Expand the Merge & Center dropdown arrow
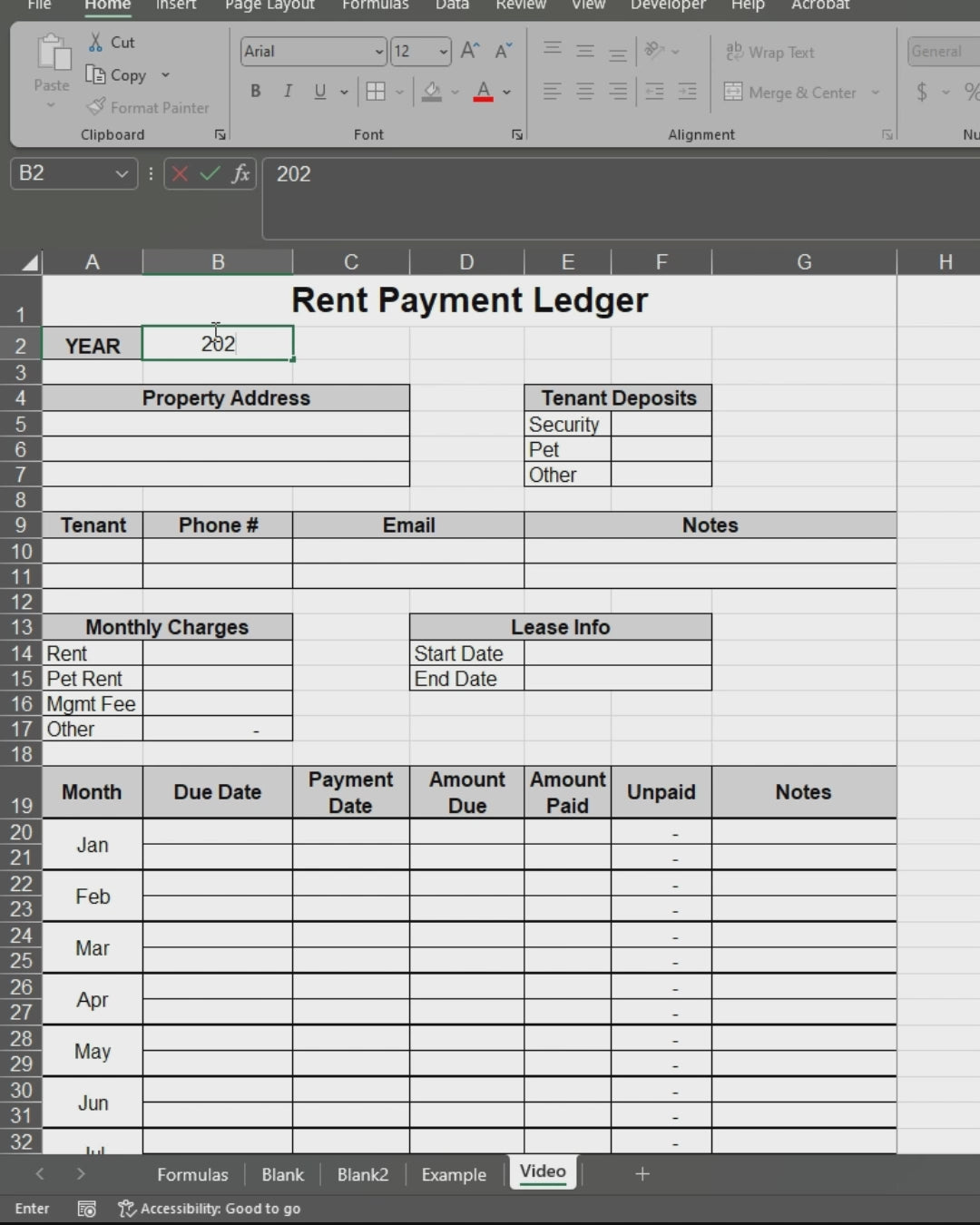Screen dimensions: 980x1225 [x=875, y=92]
